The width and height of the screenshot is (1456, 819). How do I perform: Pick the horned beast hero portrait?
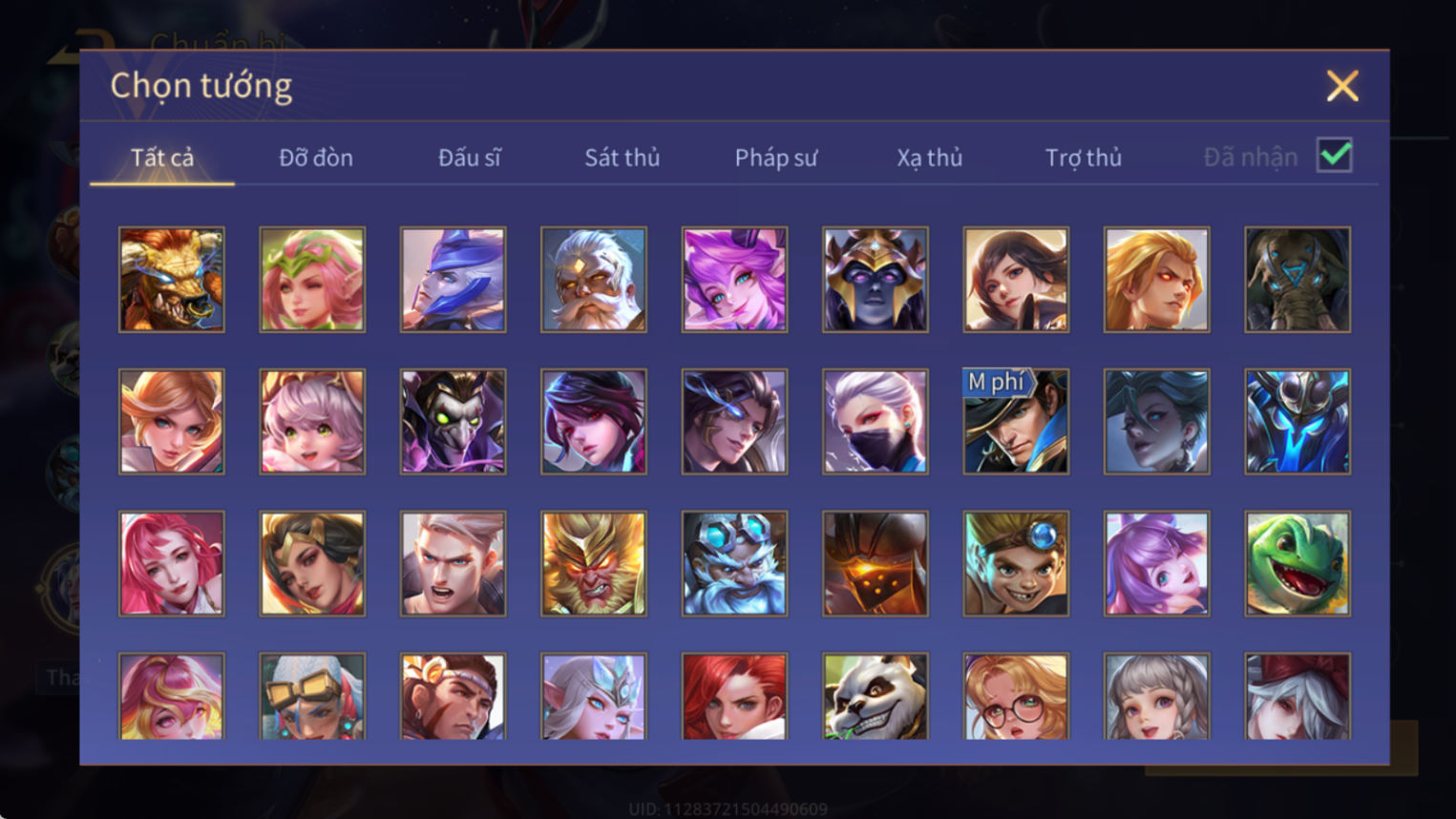tap(172, 280)
